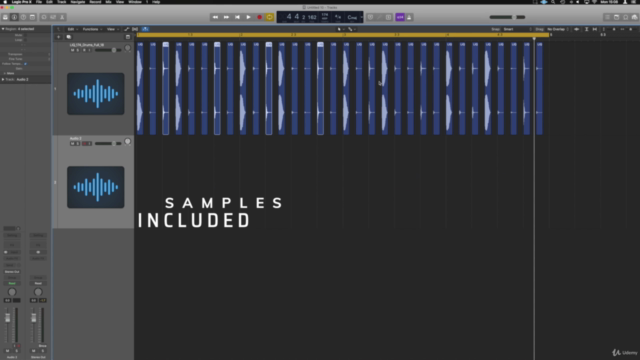Start playback with the Play button
The height and width of the screenshot is (360, 640).
pos(248,17)
